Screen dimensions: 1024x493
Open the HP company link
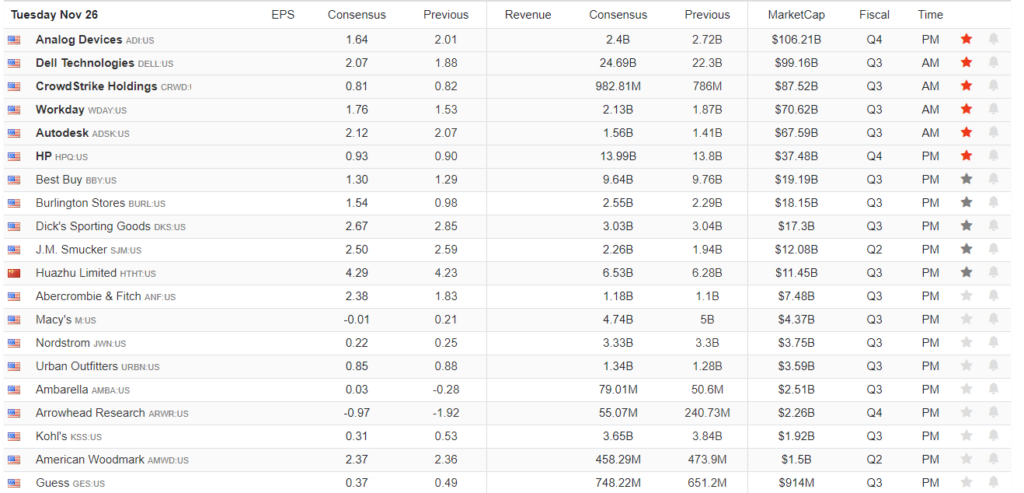[x=43, y=156]
